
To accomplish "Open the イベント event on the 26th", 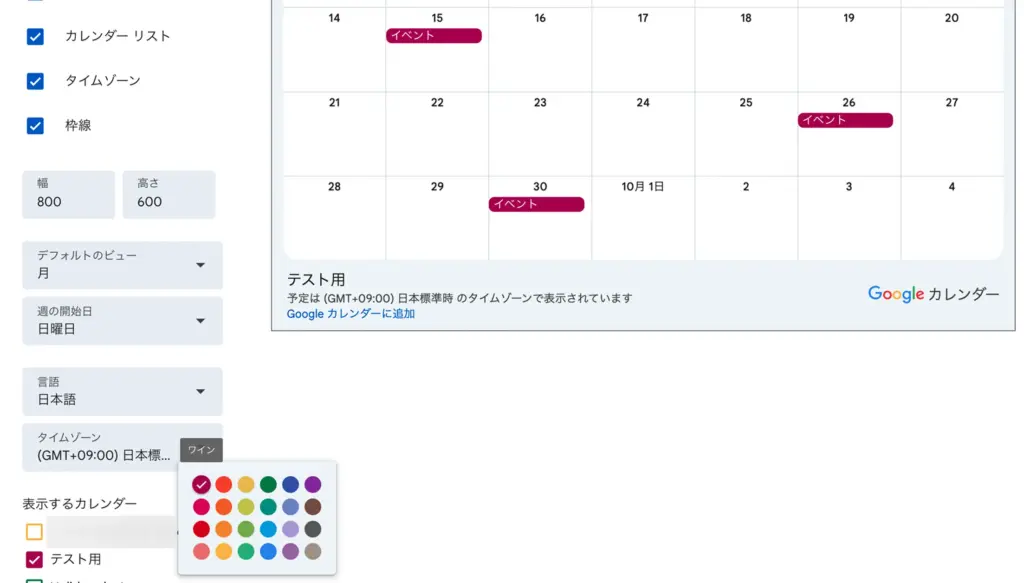I will [x=845, y=120].
